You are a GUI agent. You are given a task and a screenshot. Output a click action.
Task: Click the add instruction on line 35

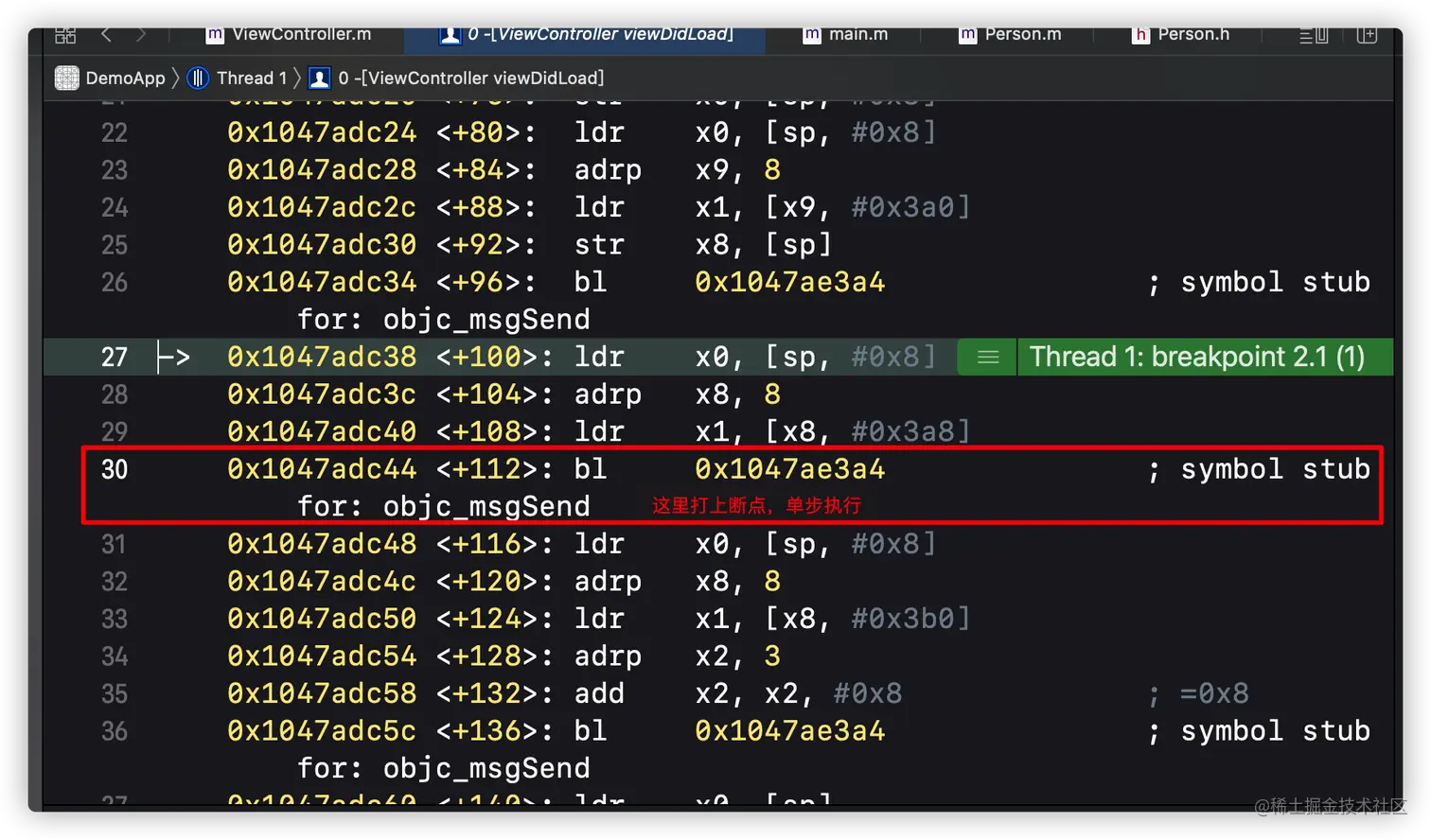[599, 693]
